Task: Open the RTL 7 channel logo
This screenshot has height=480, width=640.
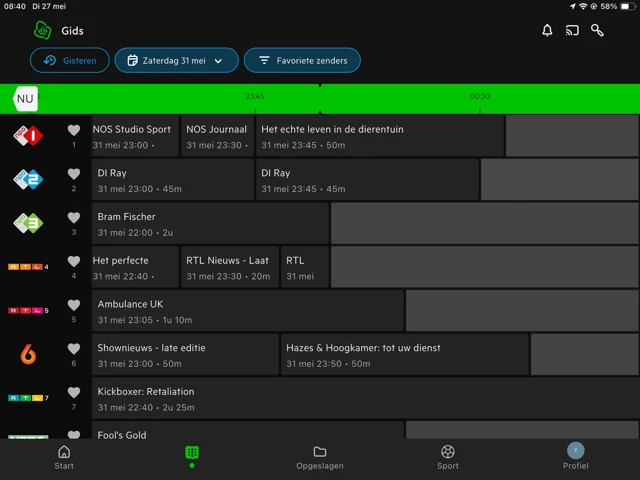Action: tap(28, 398)
